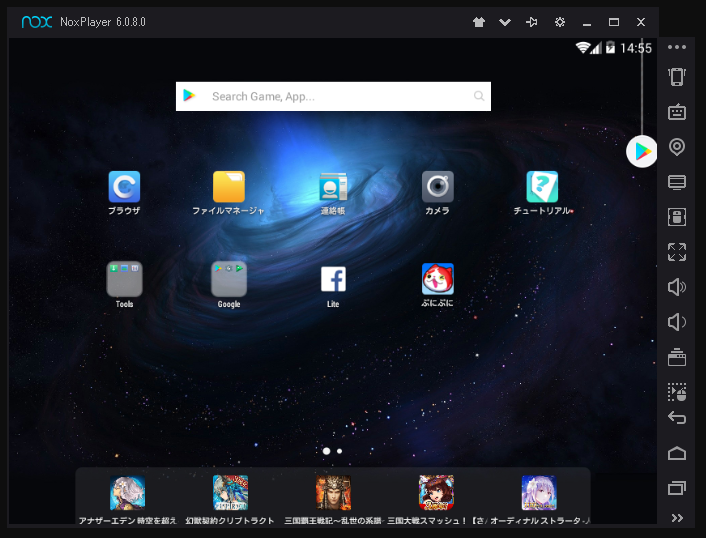Open the sidebar three-dots more menu

[677, 47]
